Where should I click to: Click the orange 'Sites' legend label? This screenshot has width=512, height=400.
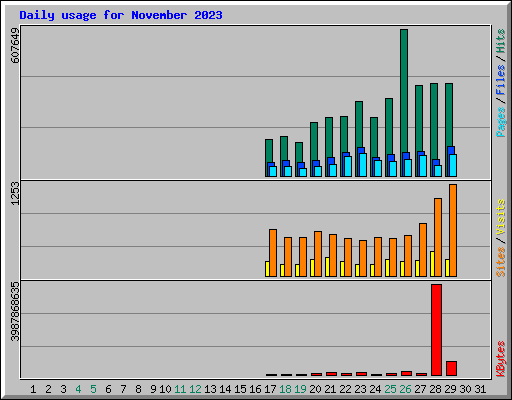[500, 262]
